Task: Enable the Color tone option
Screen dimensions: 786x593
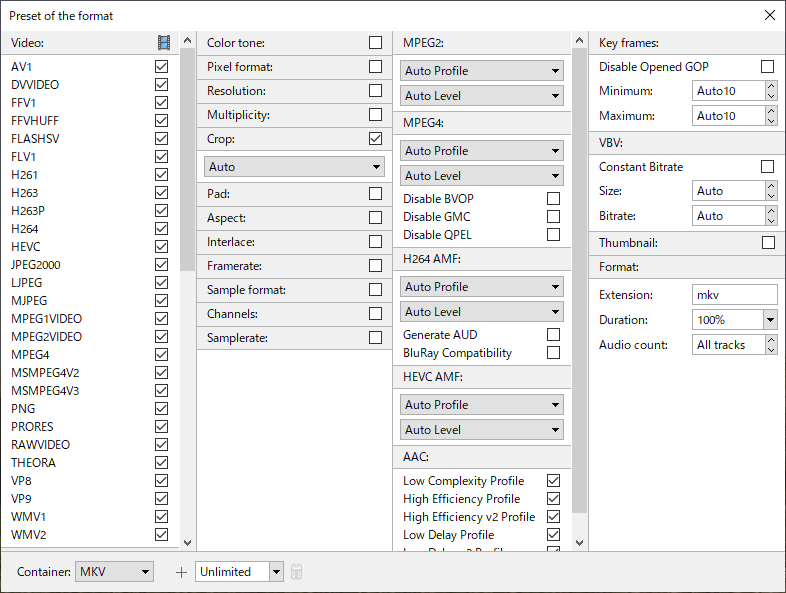Action: pyautogui.click(x=375, y=43)
